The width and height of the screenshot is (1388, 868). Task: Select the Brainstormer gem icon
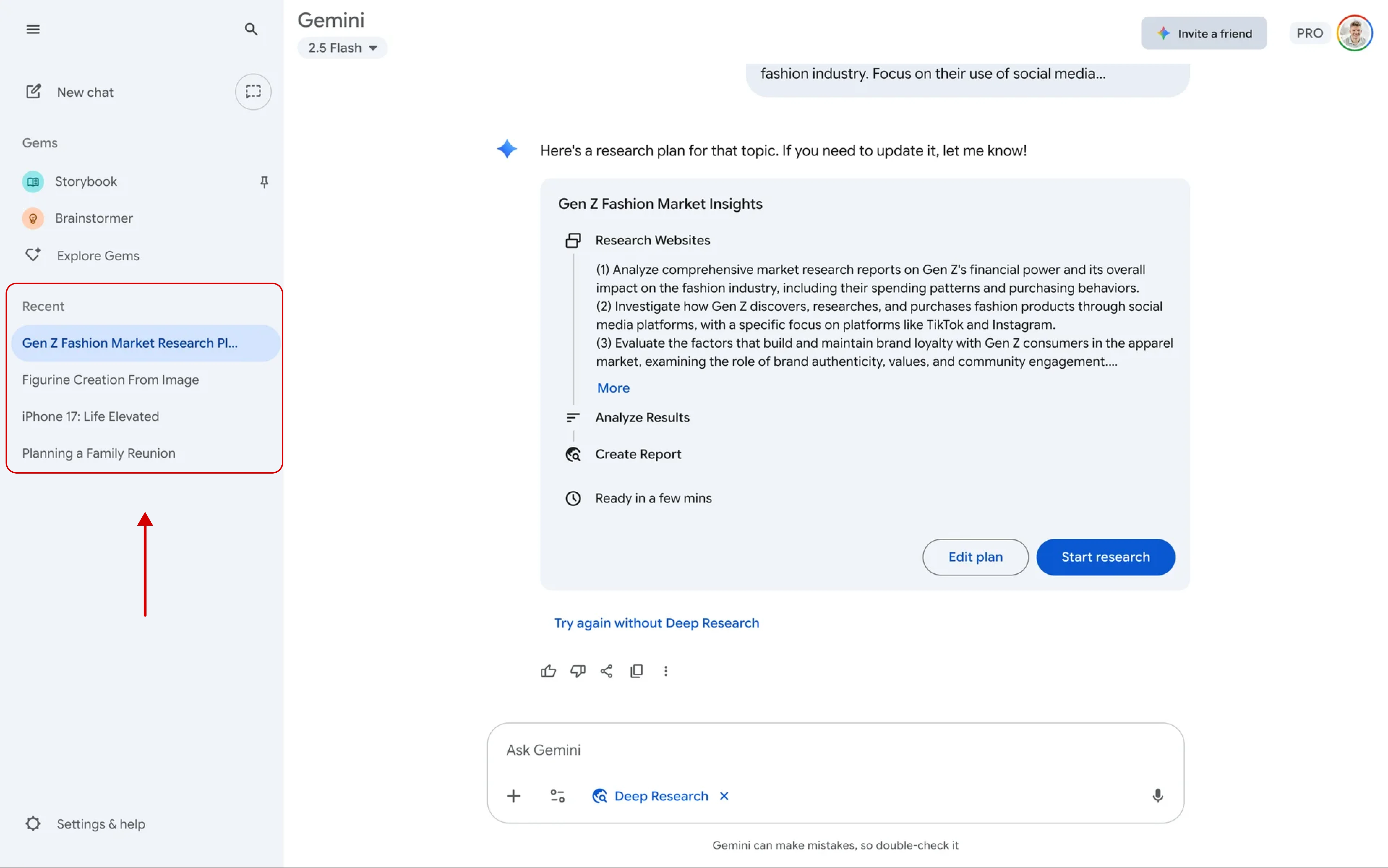(33, 218)
